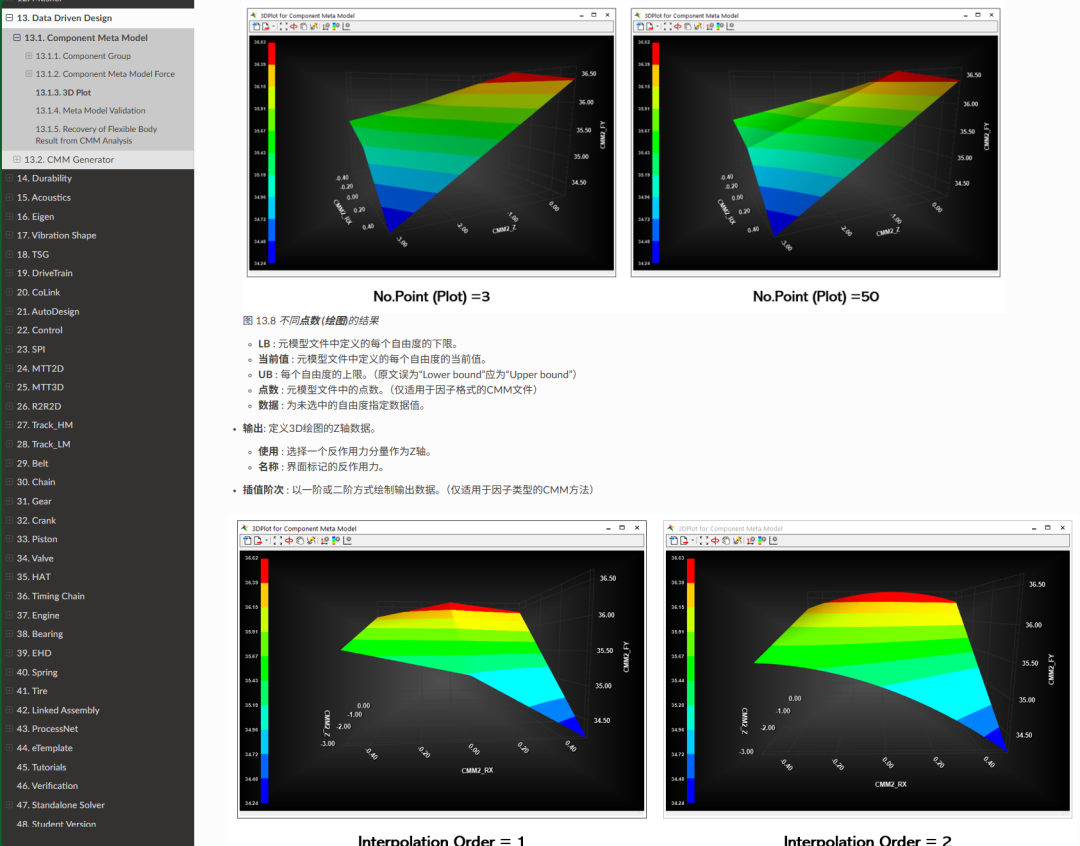The image size is (1080, 846).
Task: Click the plus icon beside 22. Control
Action: click(9, 330)
